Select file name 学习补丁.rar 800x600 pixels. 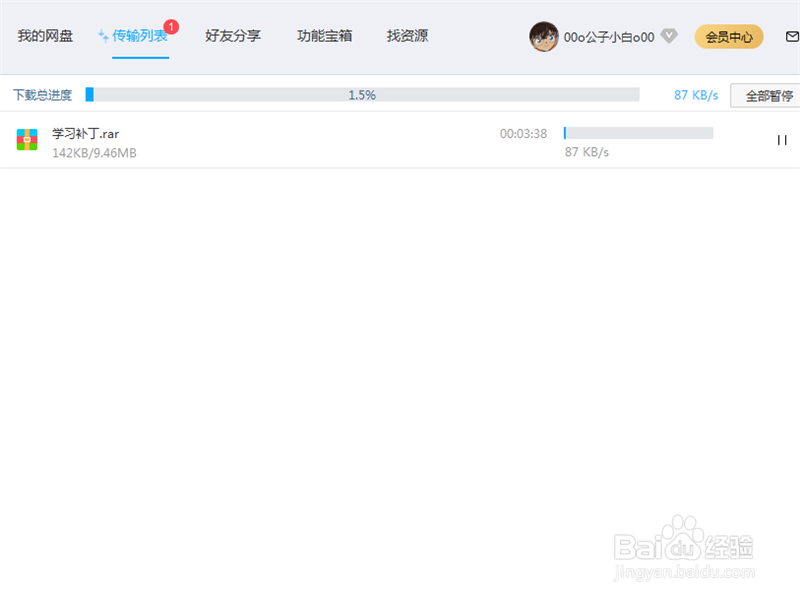pyautogui.click(x=85, y=134)
